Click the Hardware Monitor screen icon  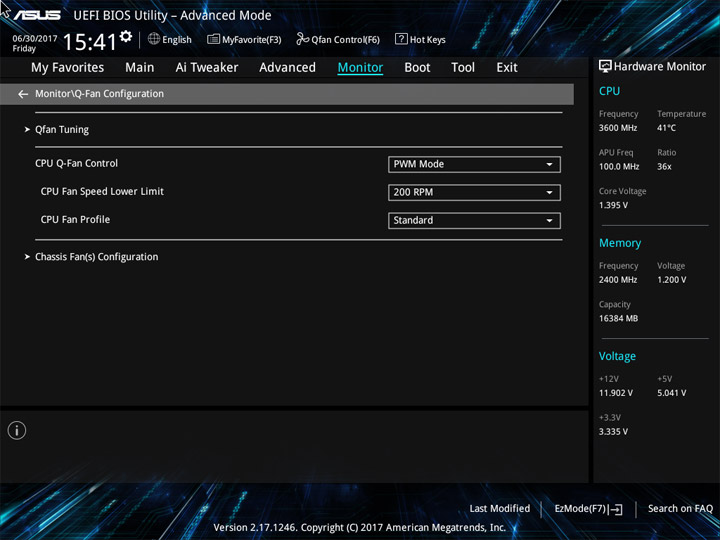[605, 67]
